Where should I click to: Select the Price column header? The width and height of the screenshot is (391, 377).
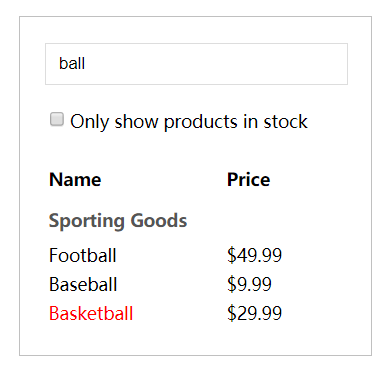pyautogui.click(x=248, y=180)
